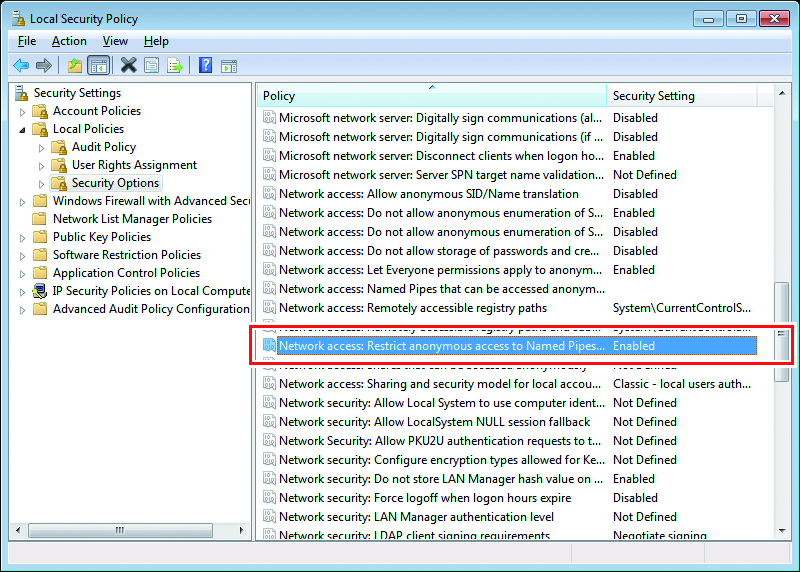Viewport: 800px width, 572px height.
Task: Toggle the Show/Hide Console Tree button
Action: (x=98, y=66)
